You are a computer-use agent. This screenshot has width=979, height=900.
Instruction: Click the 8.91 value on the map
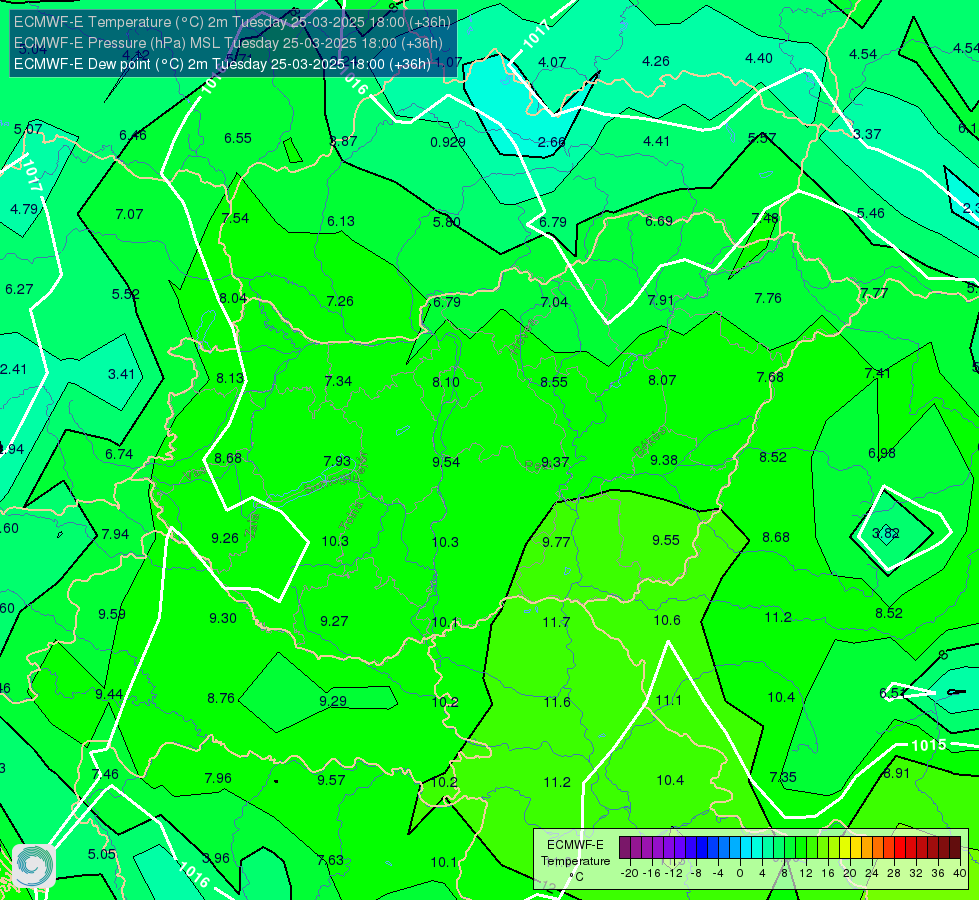(896, 773)
